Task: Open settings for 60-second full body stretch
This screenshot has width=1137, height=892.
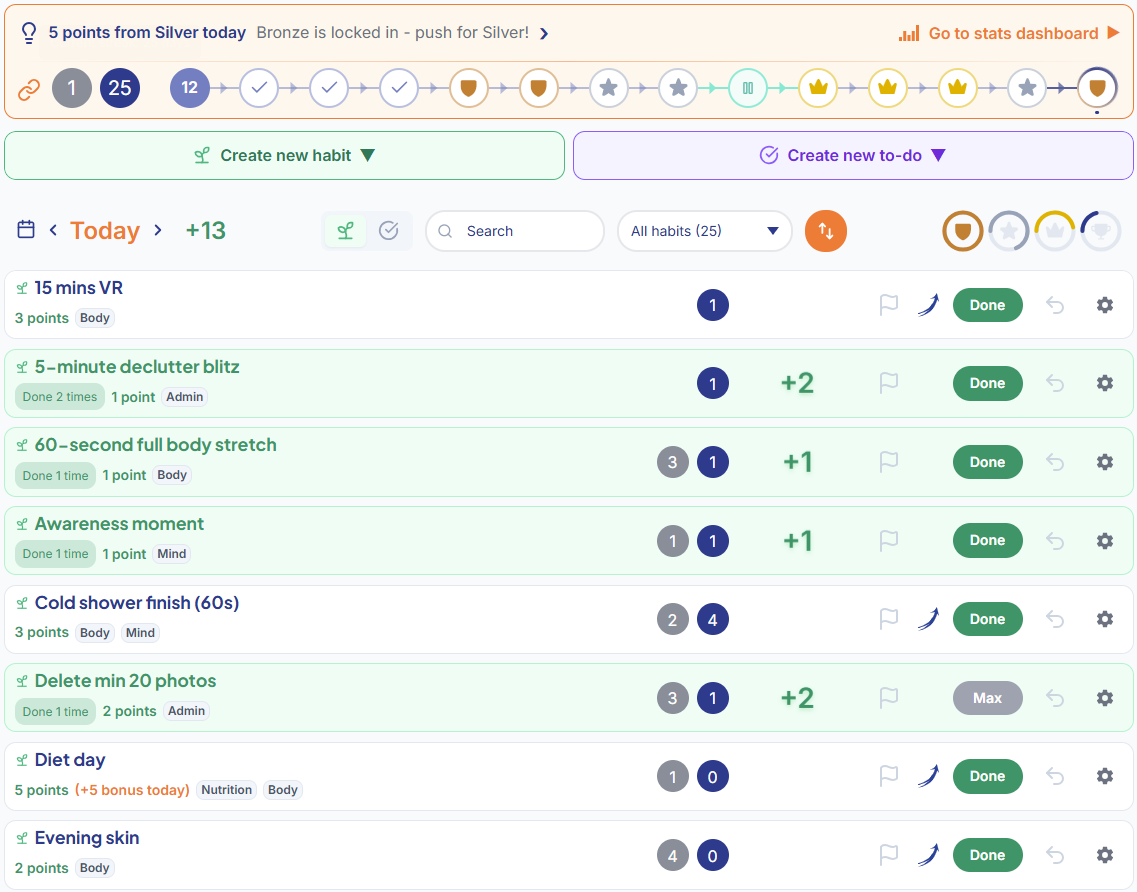Action: (x=1104, y=462)
